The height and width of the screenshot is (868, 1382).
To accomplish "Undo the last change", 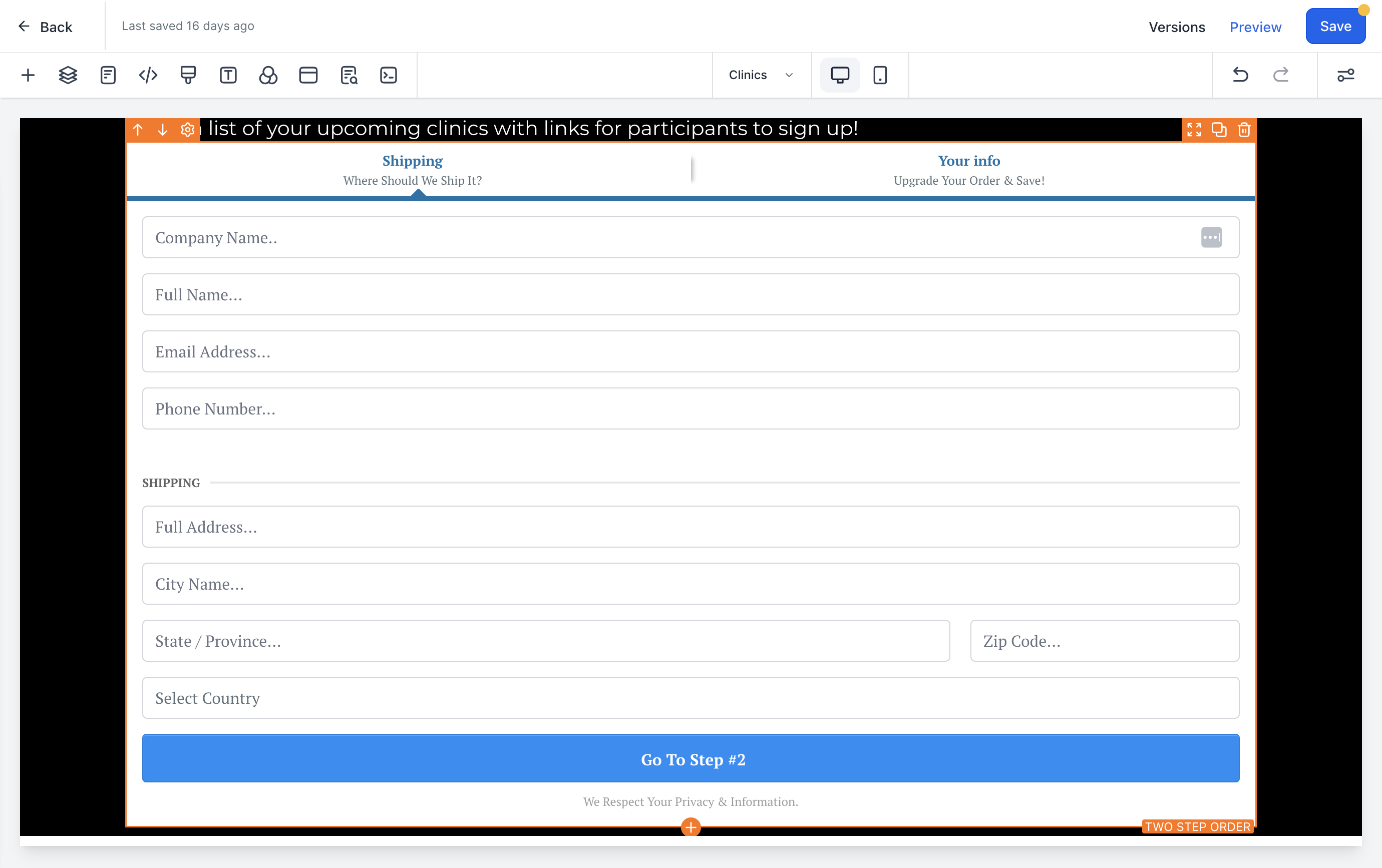I will click(1240, 75).
